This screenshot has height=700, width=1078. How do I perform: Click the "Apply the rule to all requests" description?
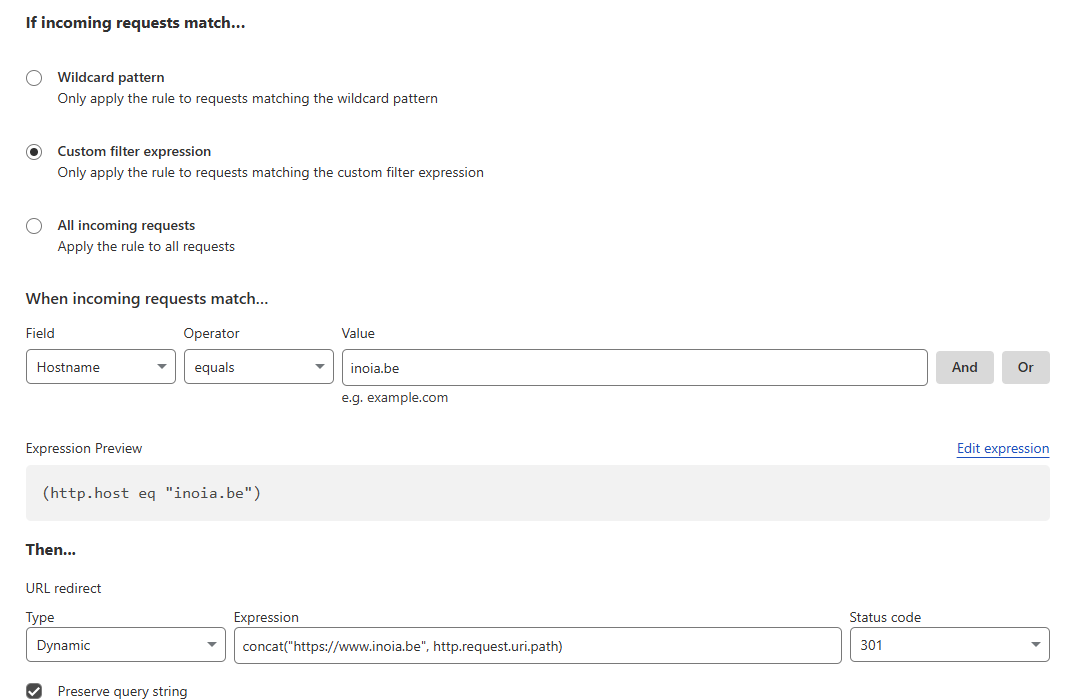[146, 246]
